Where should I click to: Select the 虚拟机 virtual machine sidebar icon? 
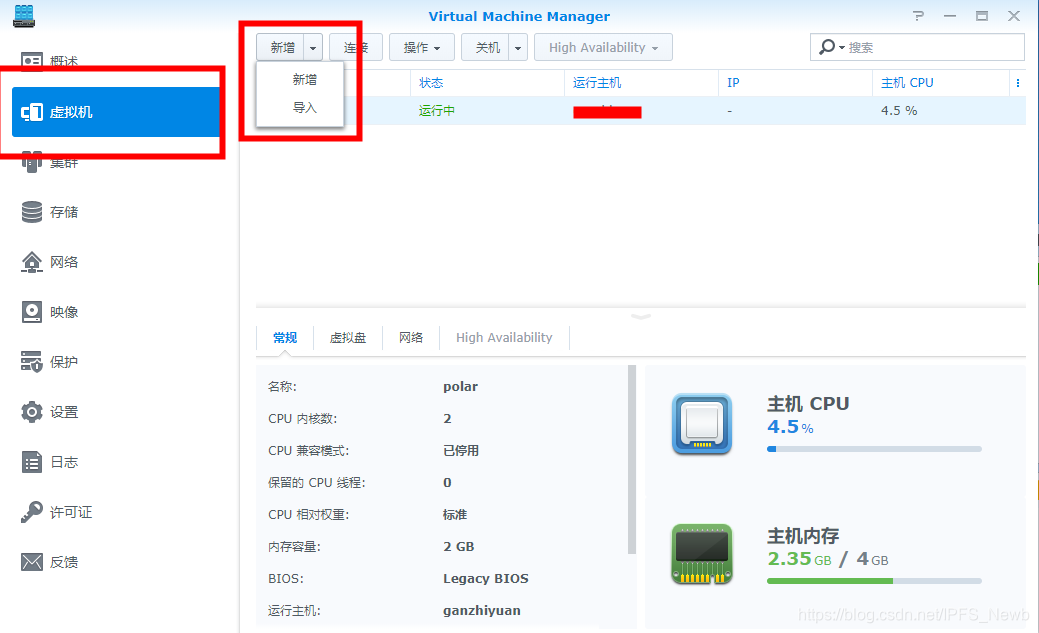pyautogui.click(x=32, y=112)
